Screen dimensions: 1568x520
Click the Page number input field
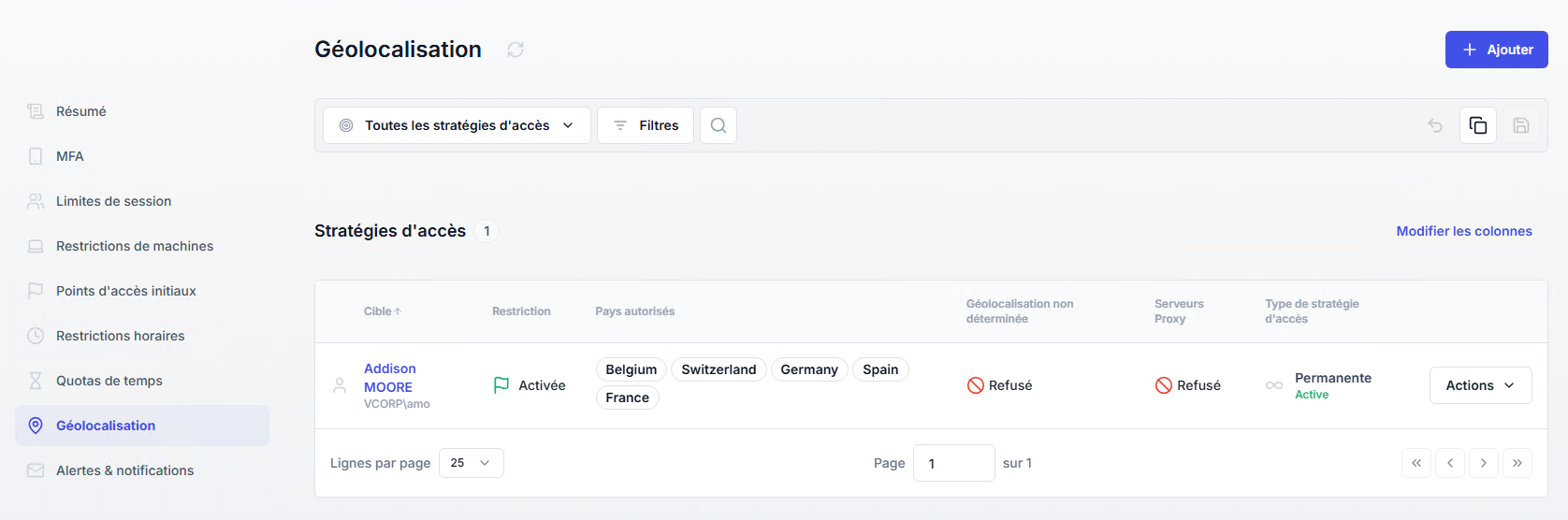953,463
